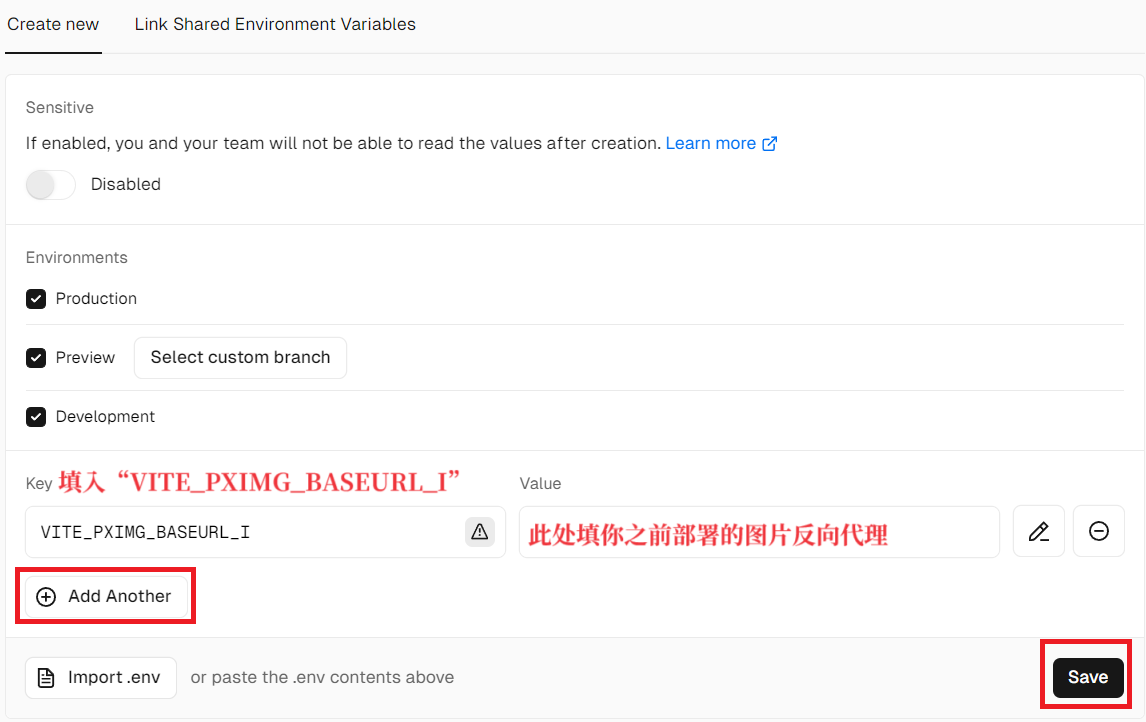The width and height of the screenshot is (1146, 722).
Task: Click the Disabled label beside the switch
Action: tap(126, 185)
